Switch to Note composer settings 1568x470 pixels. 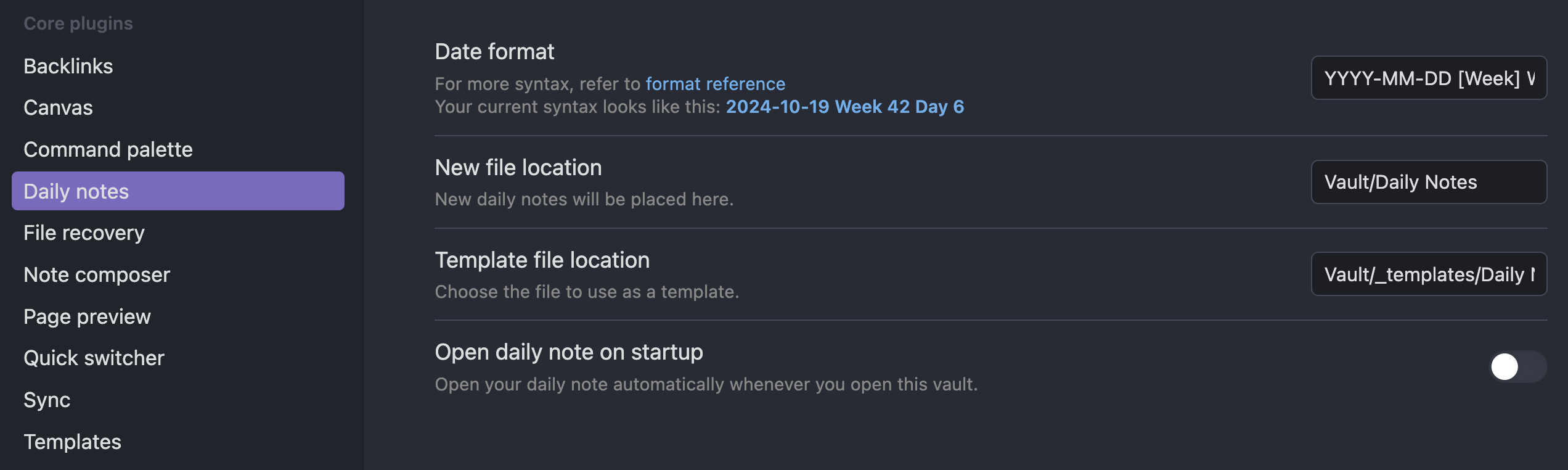[97, 274]
